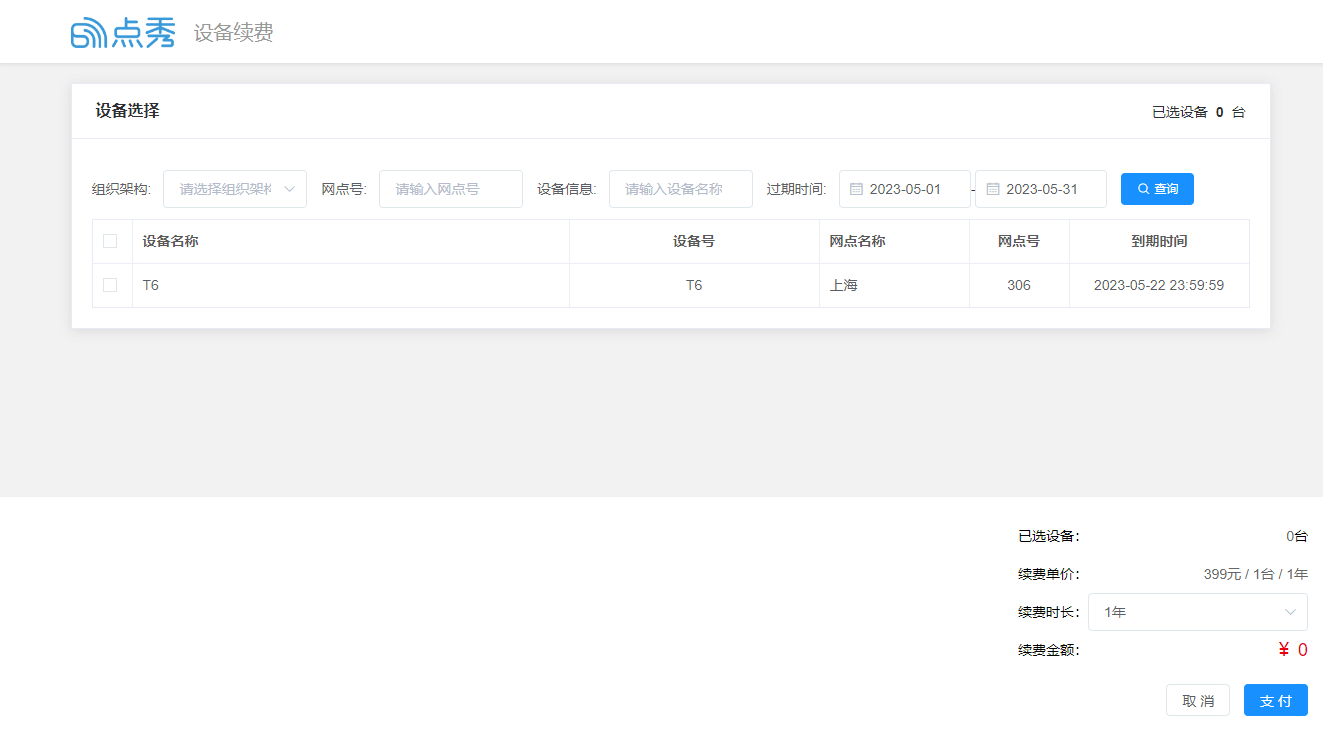The image size is (1323, 731).
Task: Tick the select-all checkbox in table header
Action: (x=110, y=241)
